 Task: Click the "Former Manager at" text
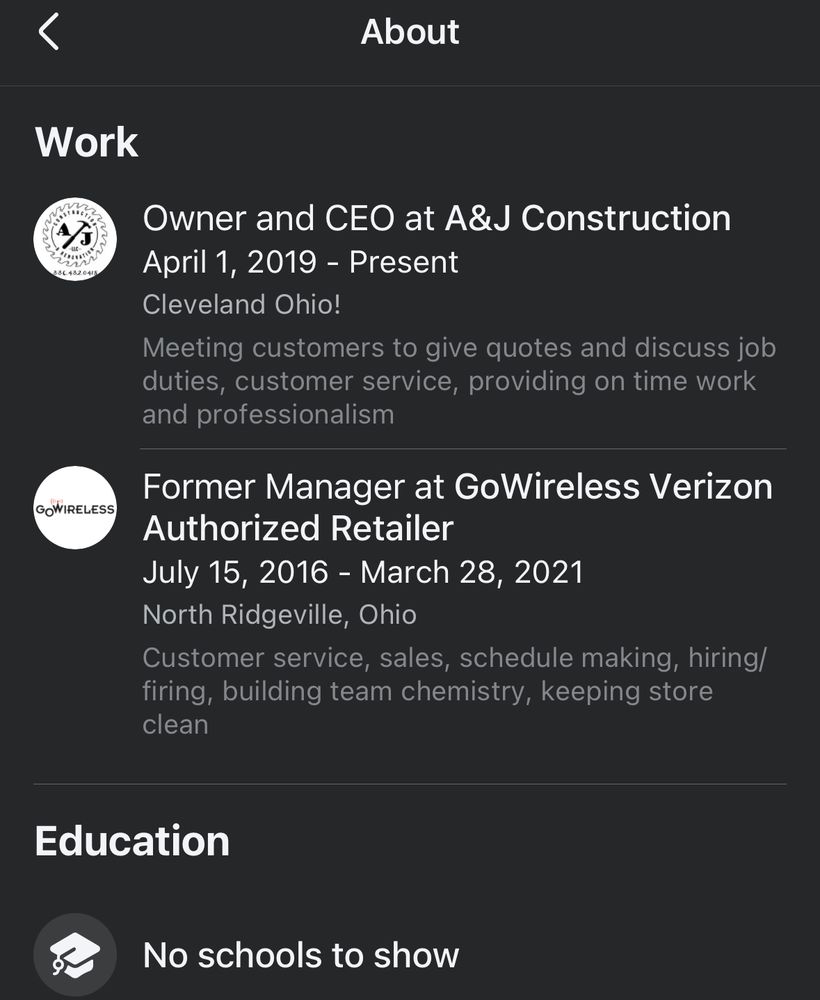295,487
